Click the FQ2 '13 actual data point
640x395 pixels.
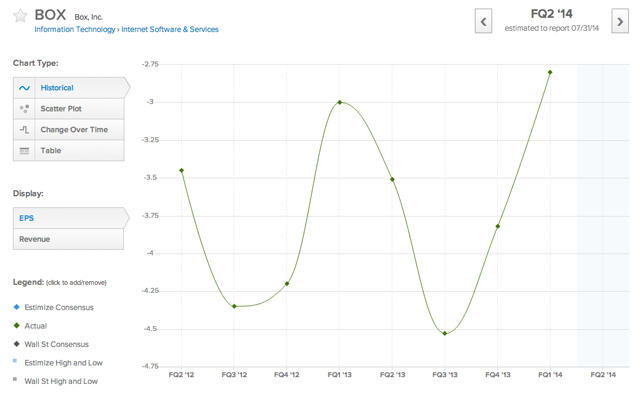click(392, 180)
